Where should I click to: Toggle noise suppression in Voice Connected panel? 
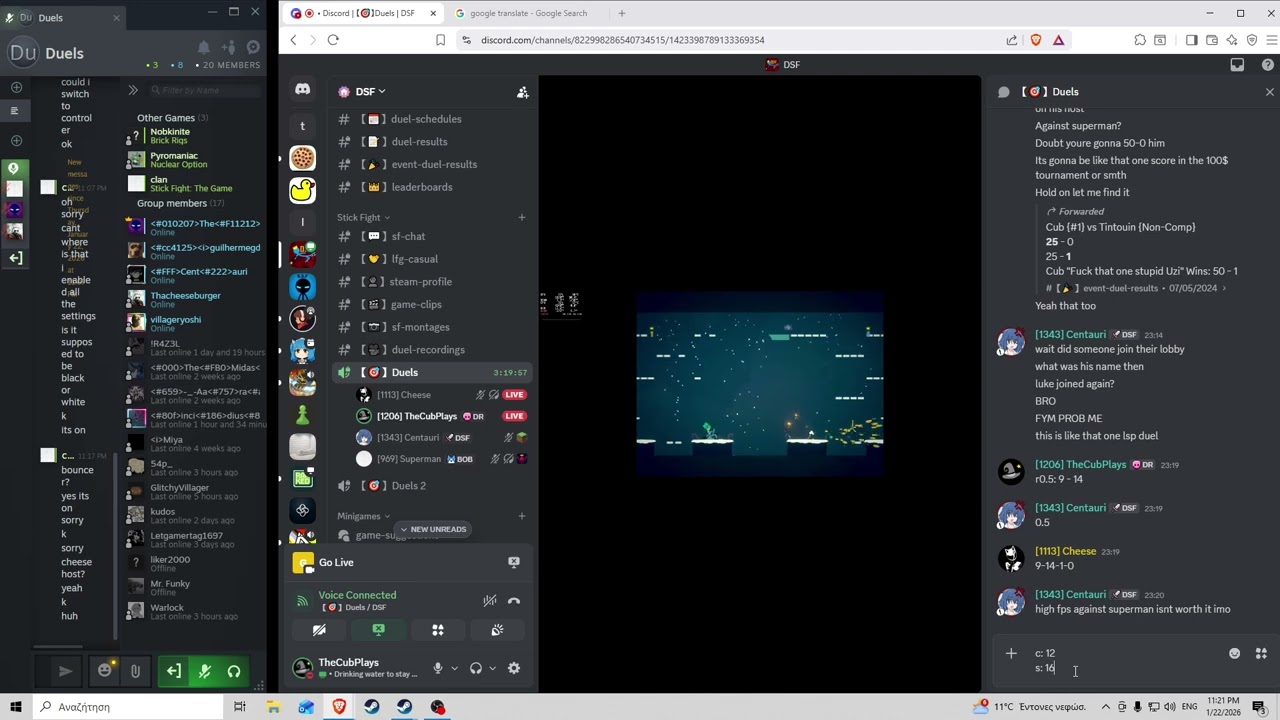[489, 601]
